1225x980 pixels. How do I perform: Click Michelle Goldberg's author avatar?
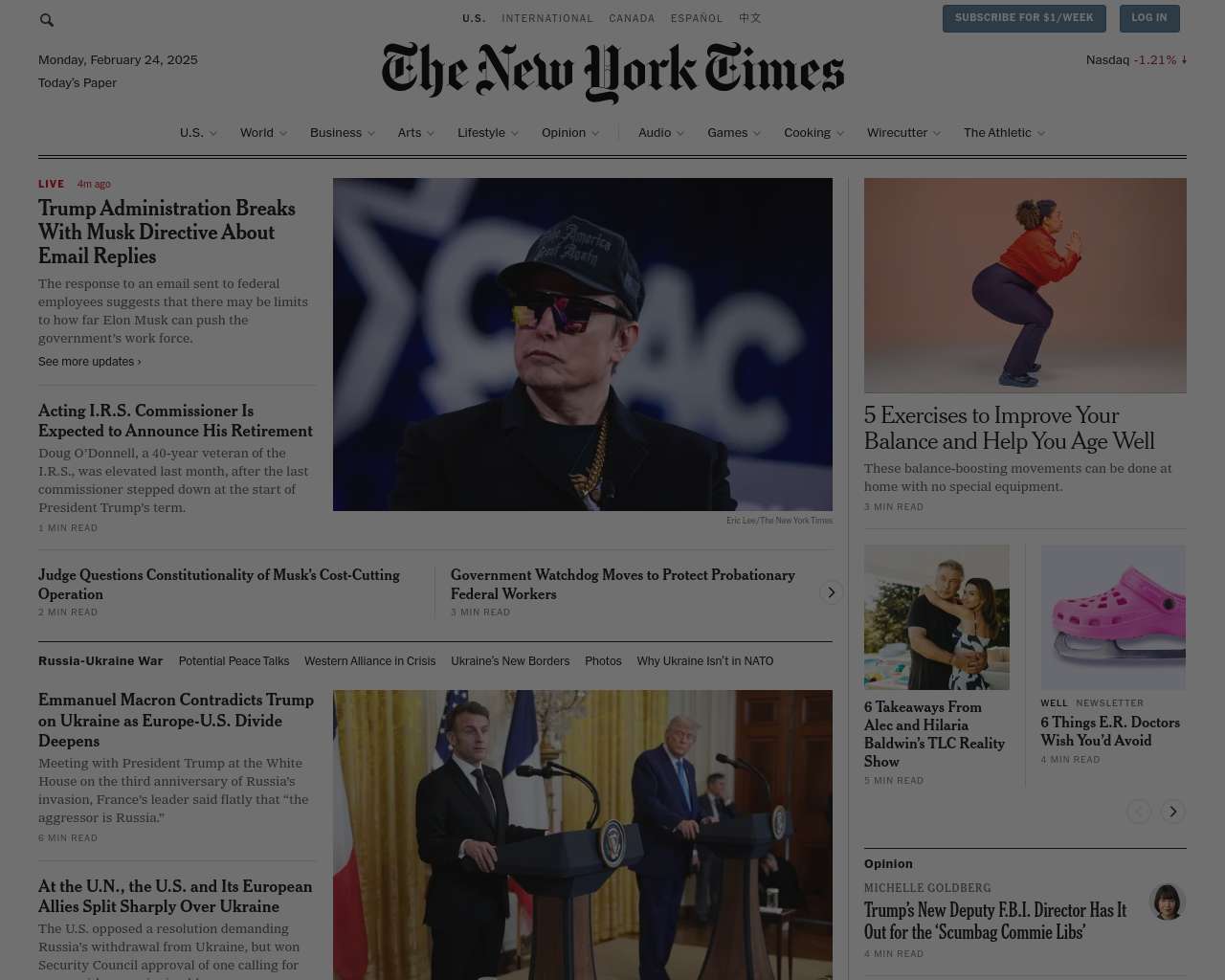tap(1167, 902)
